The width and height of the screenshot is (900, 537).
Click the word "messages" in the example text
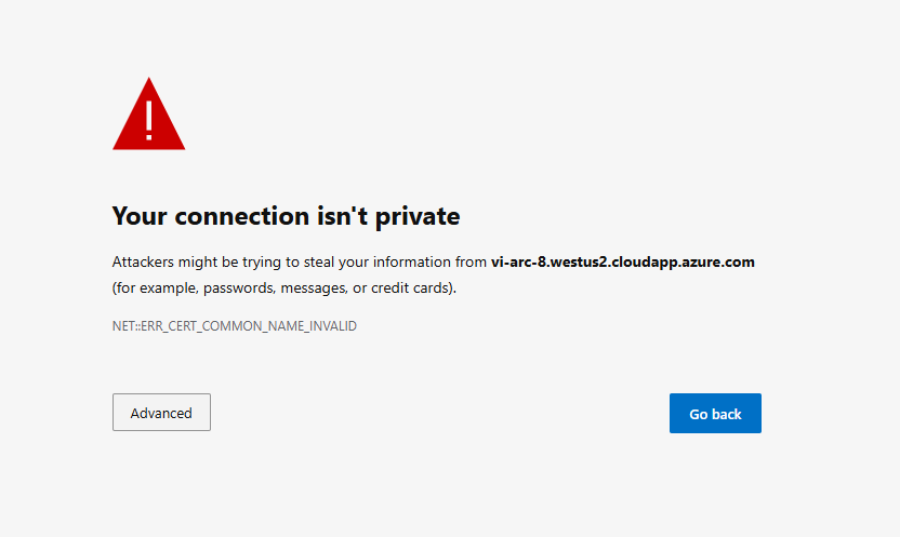314,288
